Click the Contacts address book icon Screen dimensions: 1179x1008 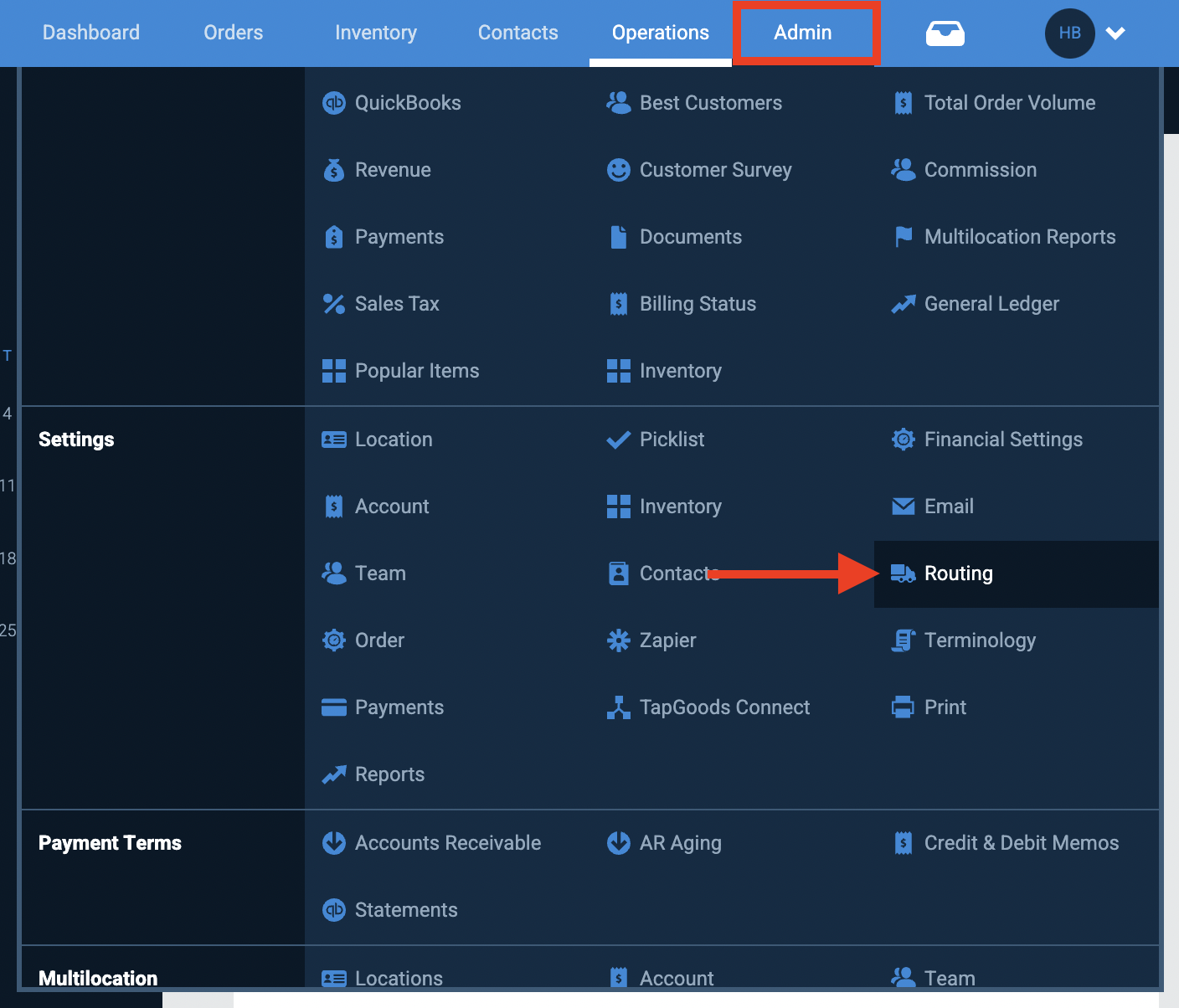point(619,573)
